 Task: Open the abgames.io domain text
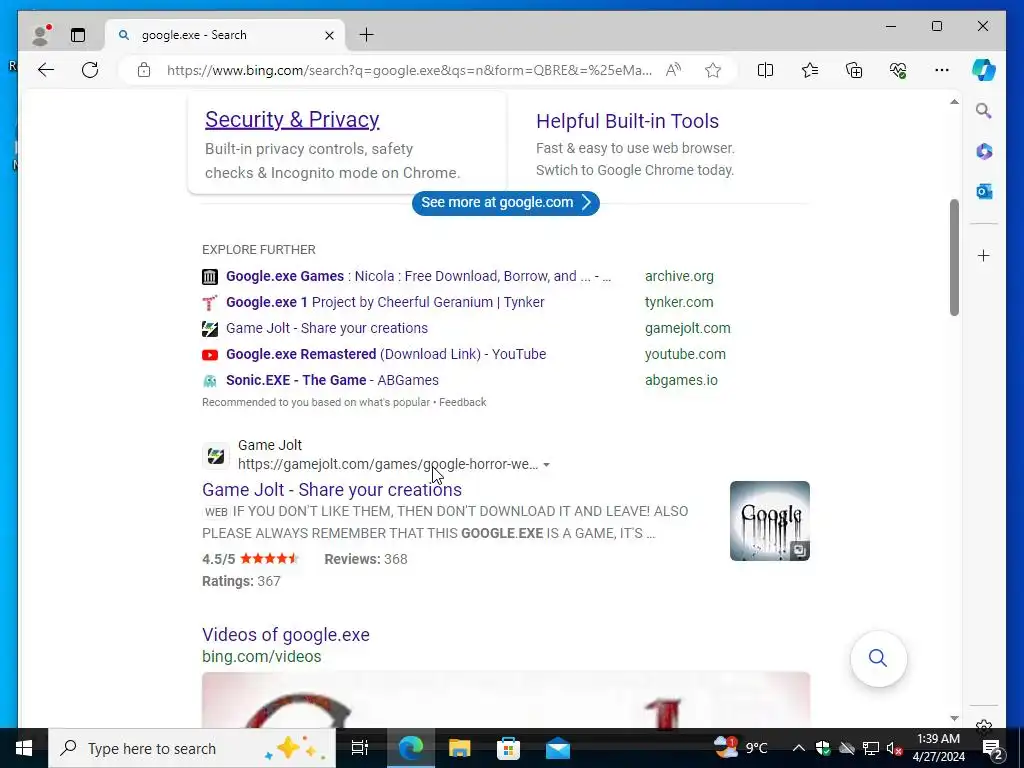681,380
